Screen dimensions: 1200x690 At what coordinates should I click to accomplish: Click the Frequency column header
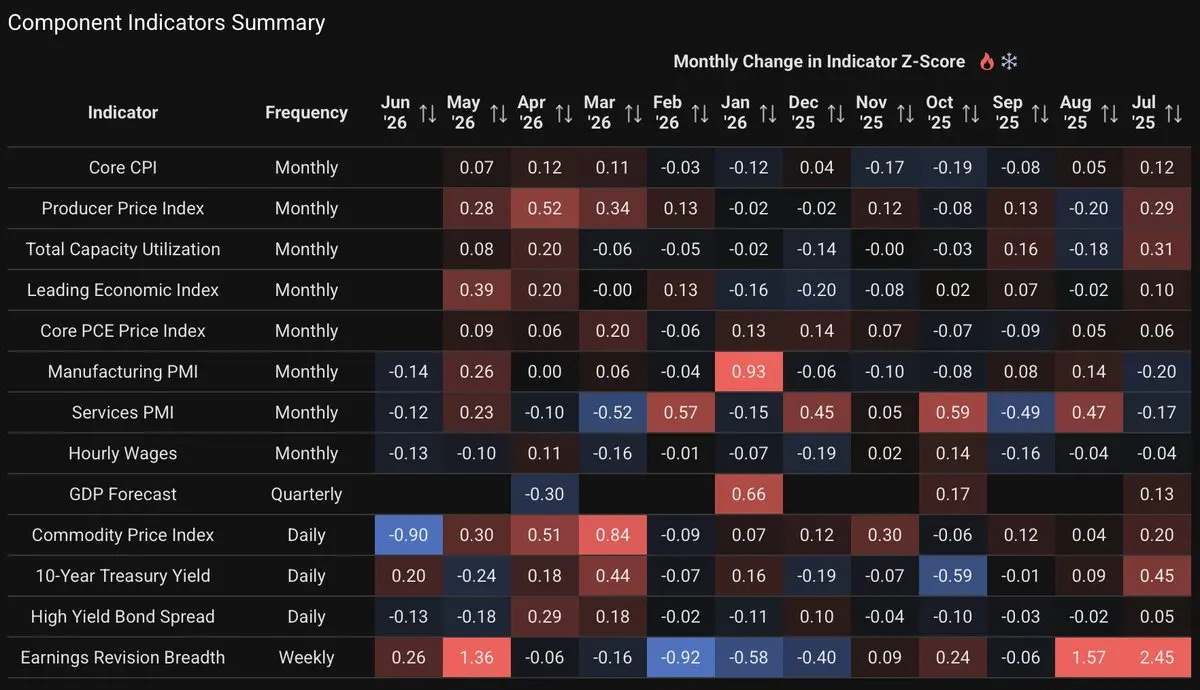pyautogui.click(x=306, y=113)
